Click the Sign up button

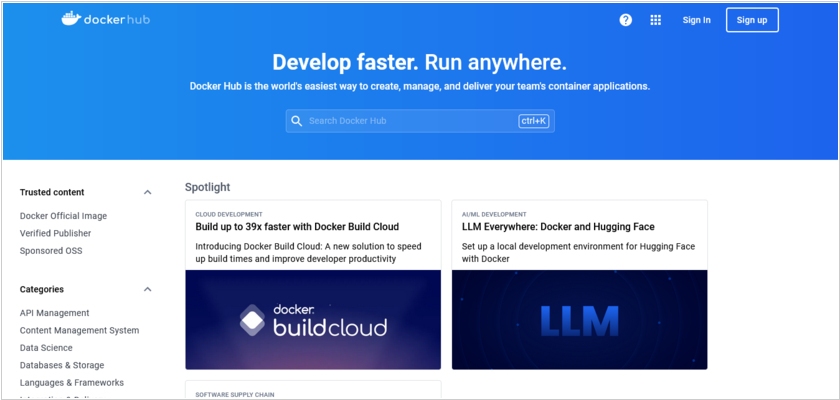[x=752, y=20]
